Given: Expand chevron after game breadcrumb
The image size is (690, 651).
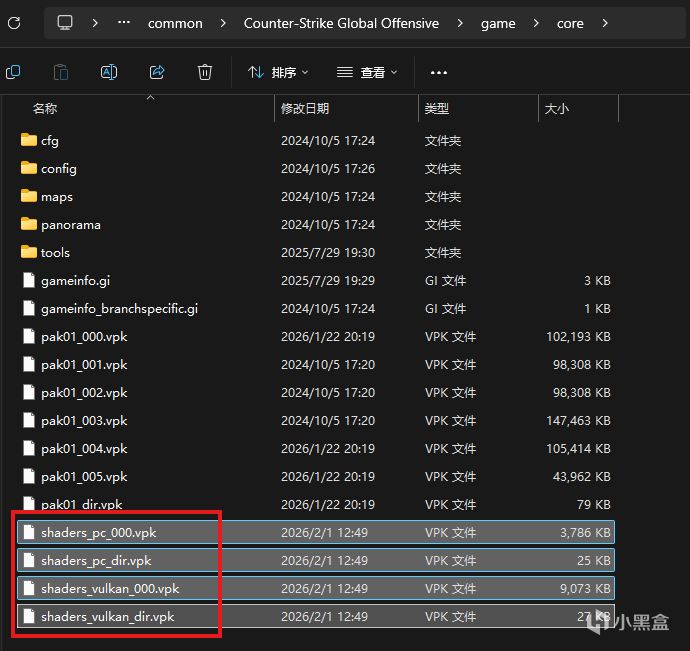Looking at the screenshot, I should [x=536, y=23].
